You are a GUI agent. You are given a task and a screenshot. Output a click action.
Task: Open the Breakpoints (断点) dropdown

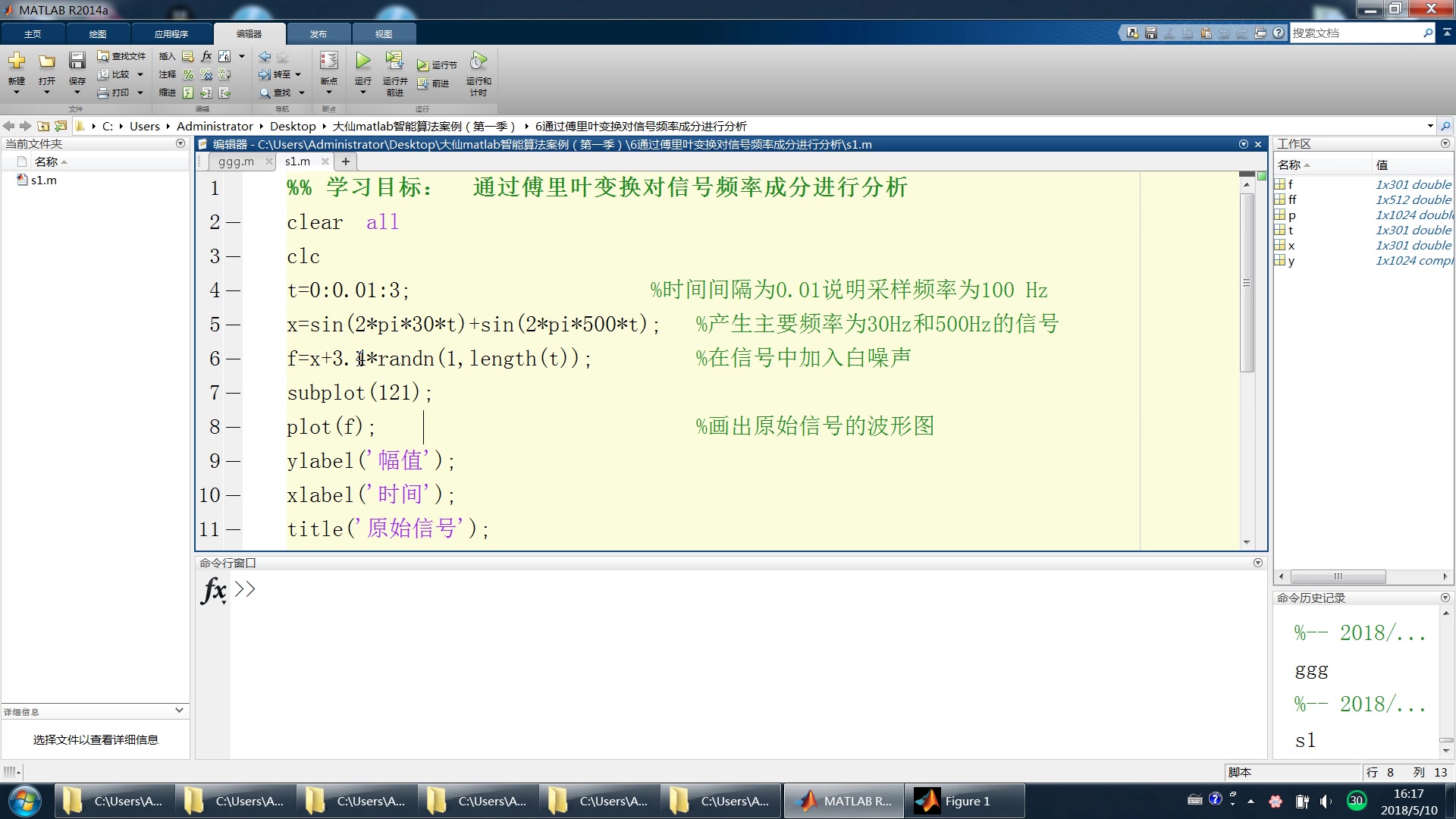tap(328, 93)
